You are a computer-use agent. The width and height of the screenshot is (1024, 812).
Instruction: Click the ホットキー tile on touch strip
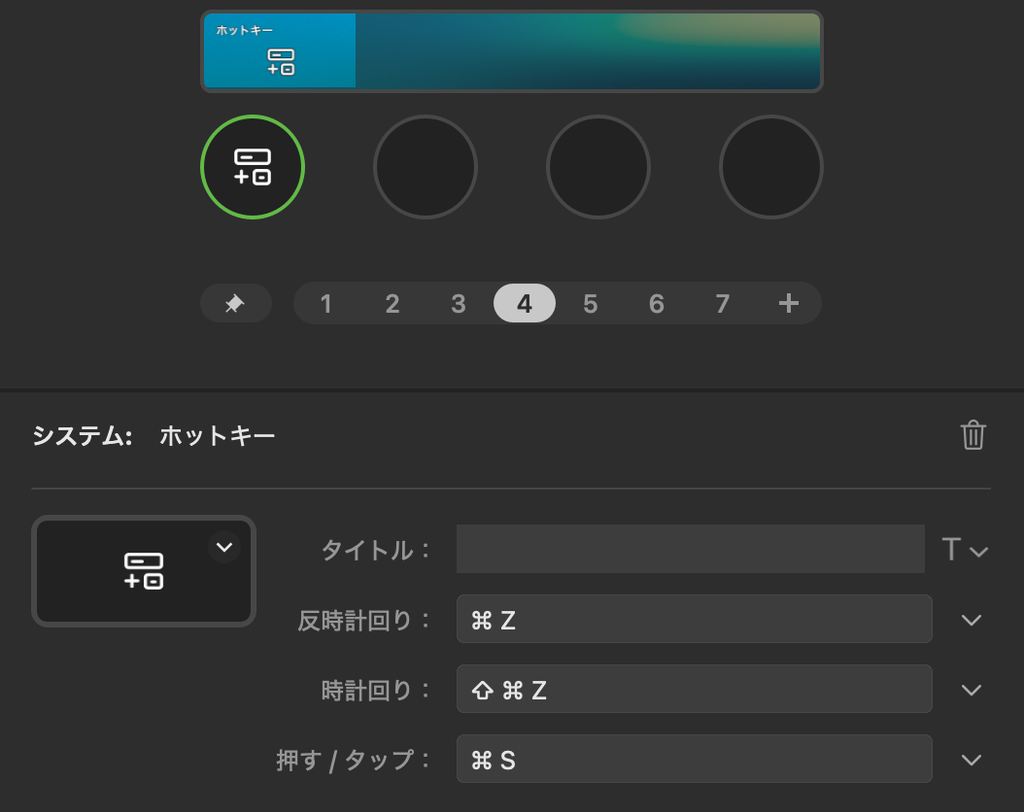[x=280, y=50]
